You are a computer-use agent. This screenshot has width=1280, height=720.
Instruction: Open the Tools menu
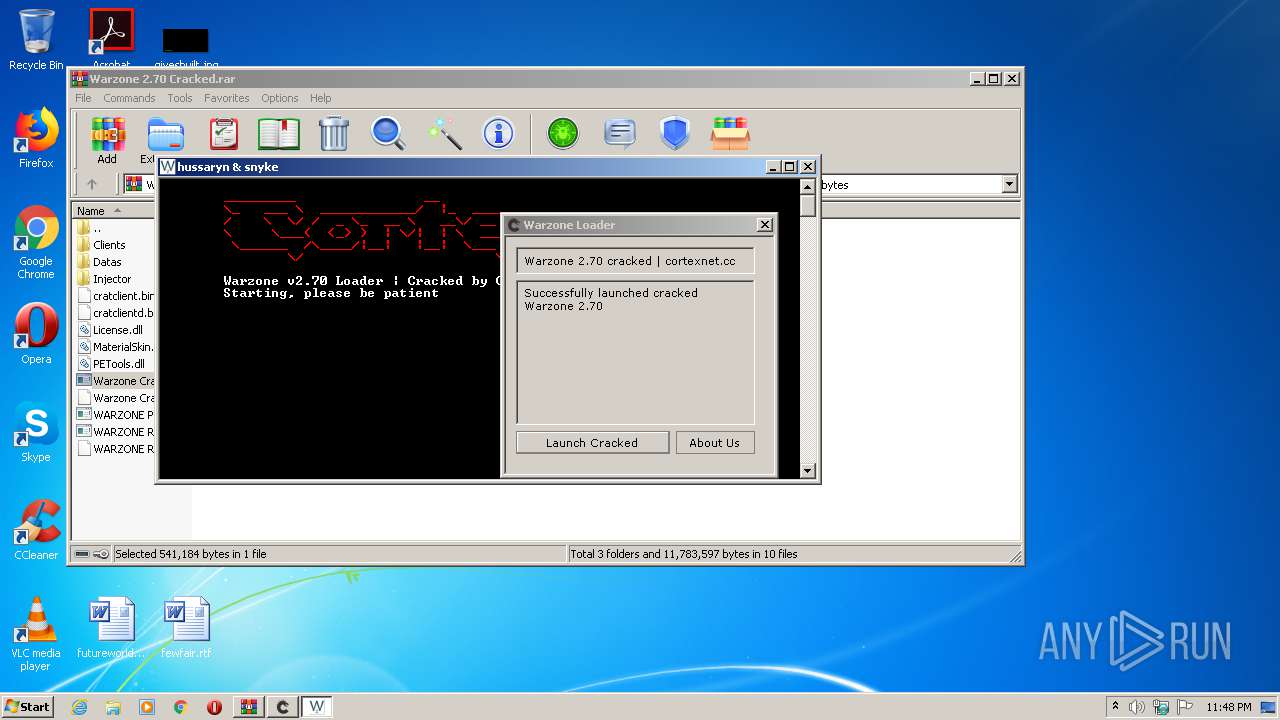coord(180,98)
